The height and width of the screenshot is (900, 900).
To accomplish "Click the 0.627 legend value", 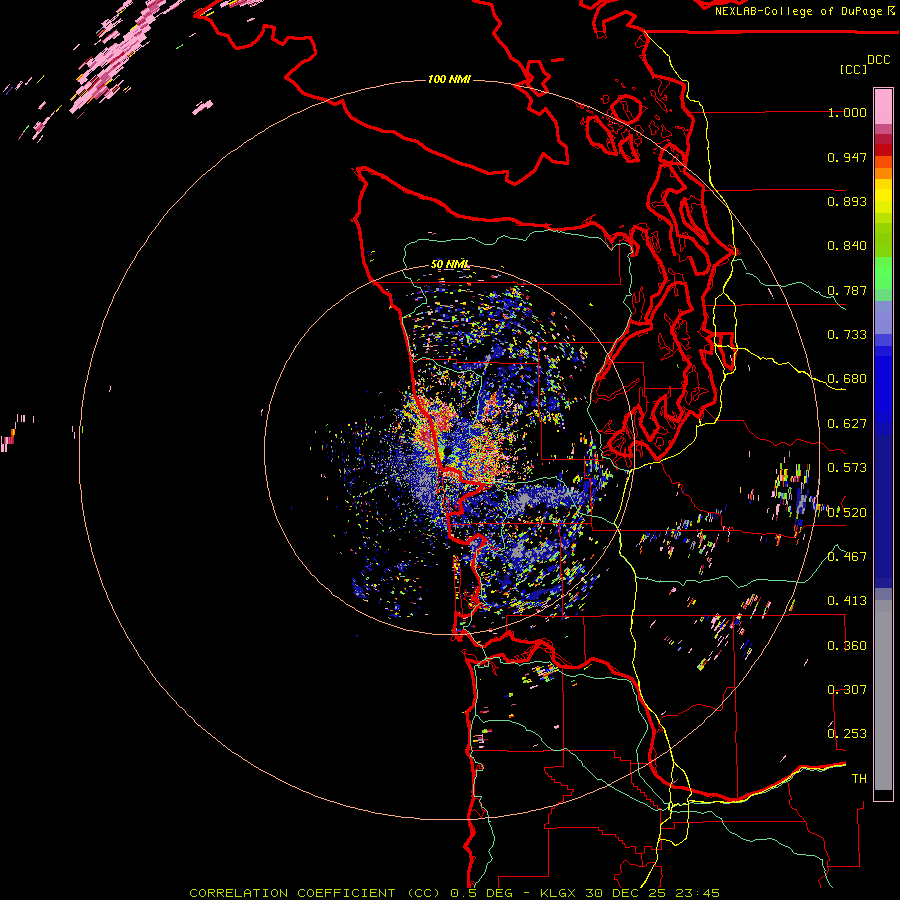I will [847, 424].
